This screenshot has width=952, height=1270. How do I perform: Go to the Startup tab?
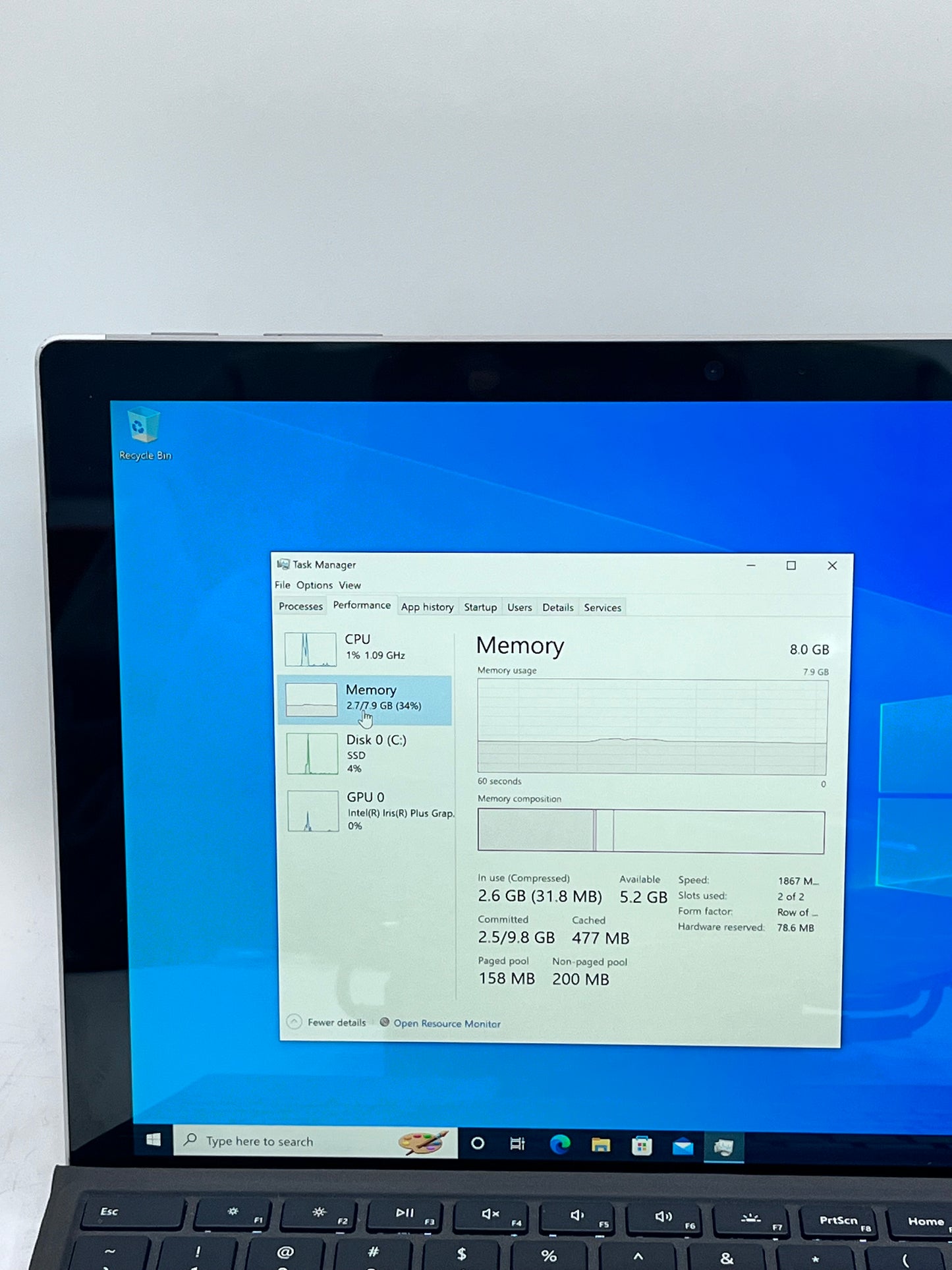(x=480, y=607)
